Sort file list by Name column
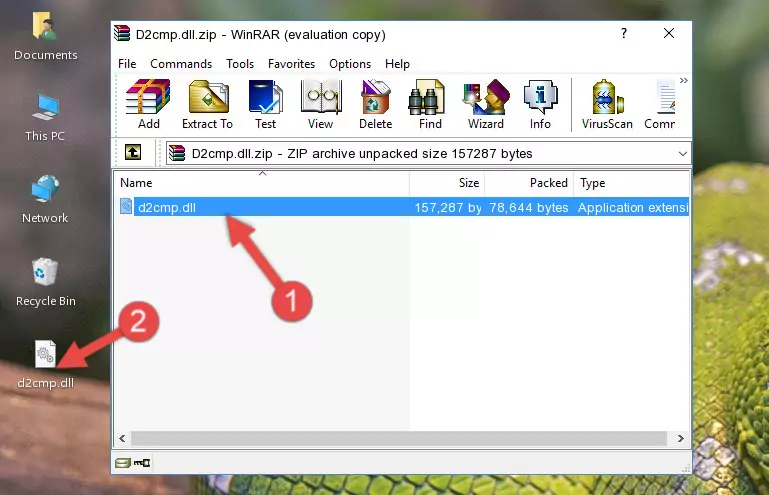The image size is (769, 495). point(262,183)
